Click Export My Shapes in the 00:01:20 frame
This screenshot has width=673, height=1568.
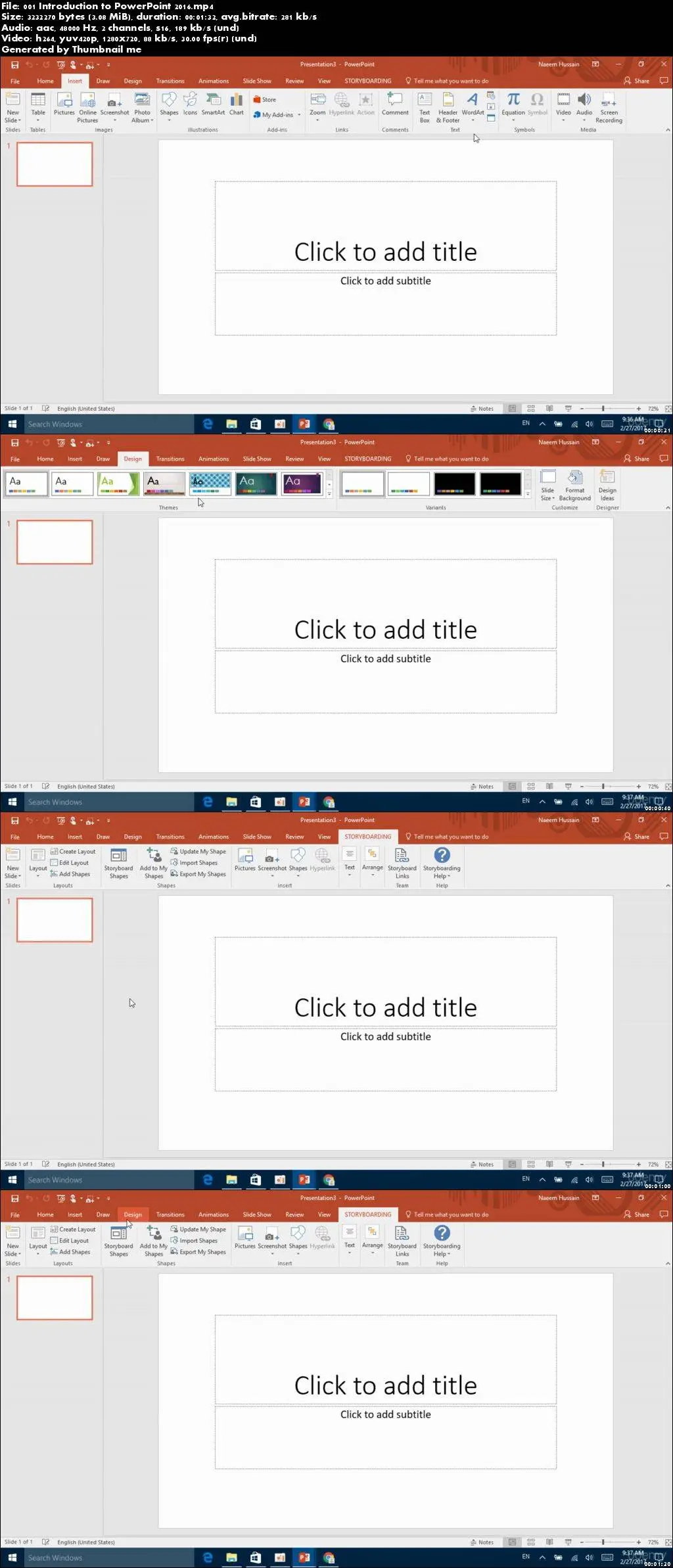(198, 1252)
